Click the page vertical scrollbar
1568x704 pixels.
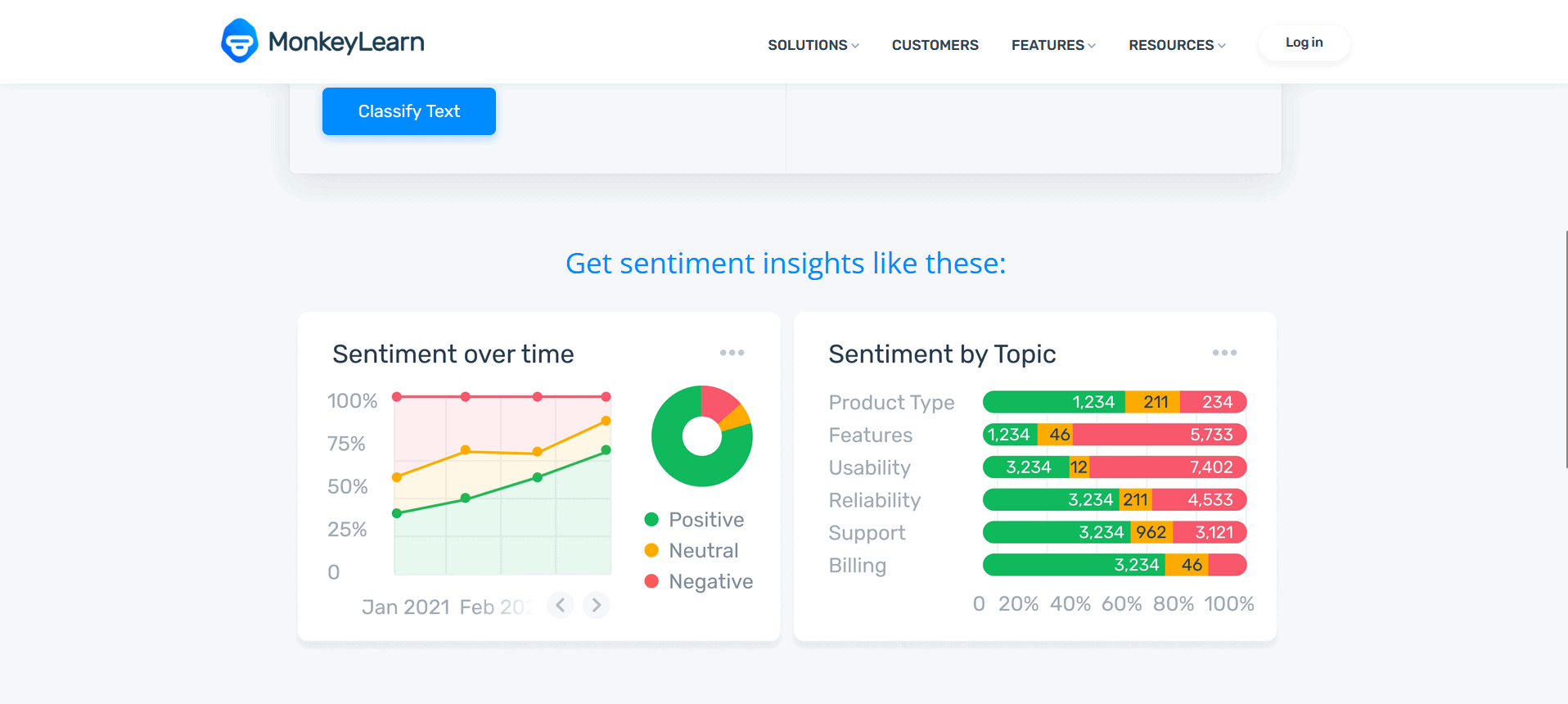[1566, 350]
